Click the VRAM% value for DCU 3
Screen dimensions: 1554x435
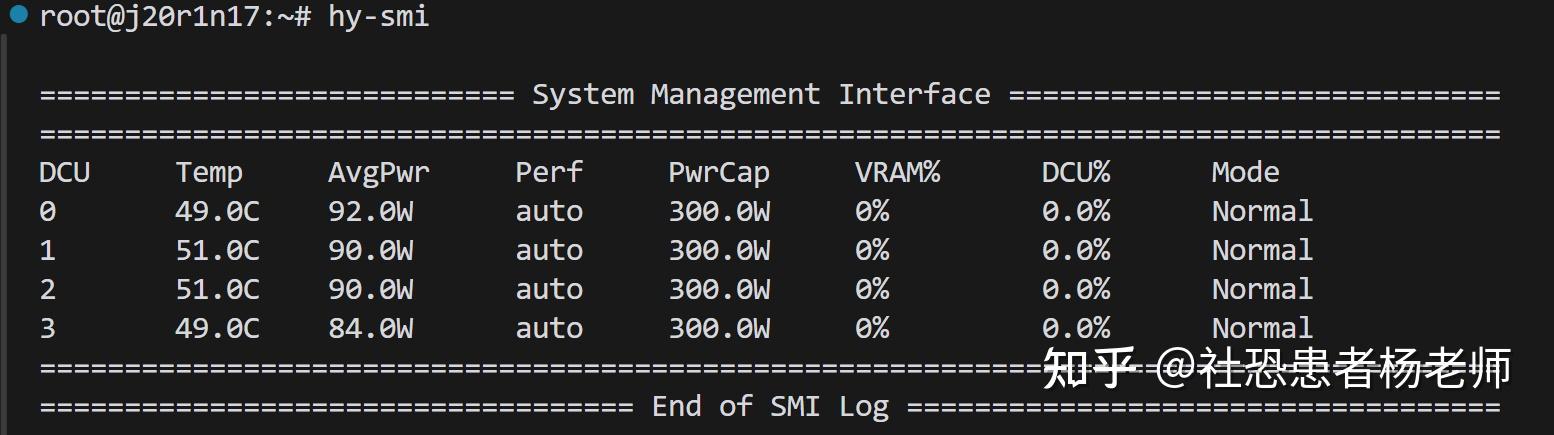click(x=872, y=329)
